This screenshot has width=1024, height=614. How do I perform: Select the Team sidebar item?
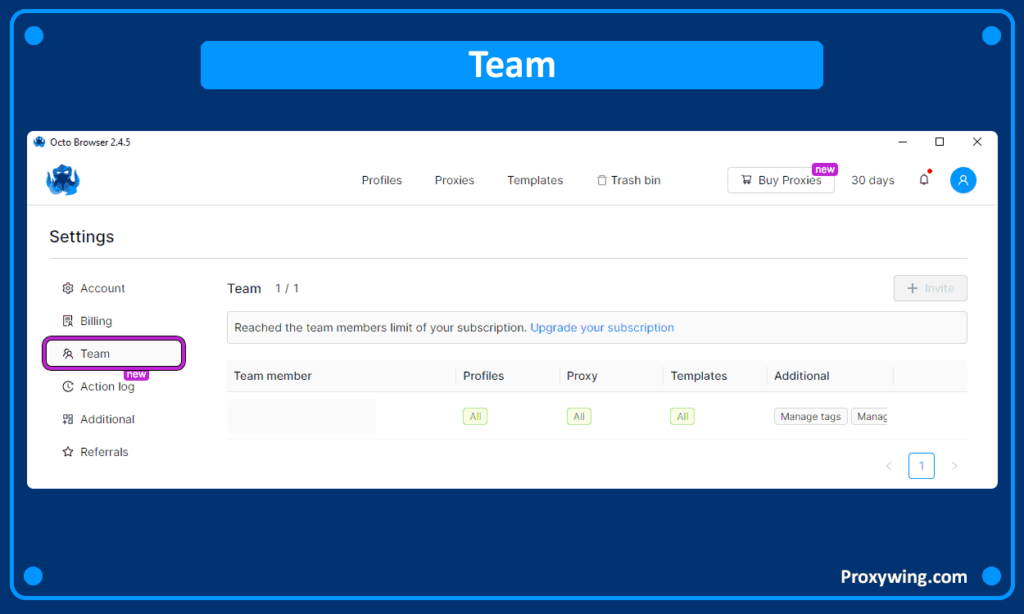[95, 354]
